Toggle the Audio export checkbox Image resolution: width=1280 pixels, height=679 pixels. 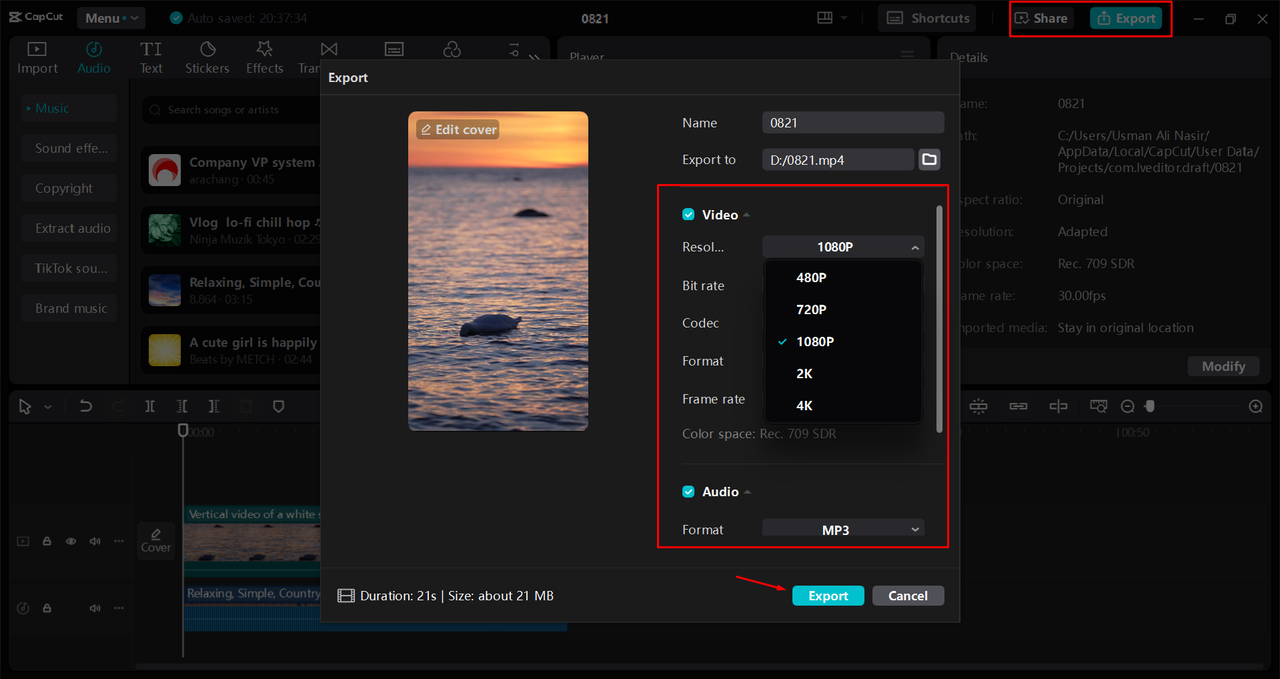coord(688,492)
